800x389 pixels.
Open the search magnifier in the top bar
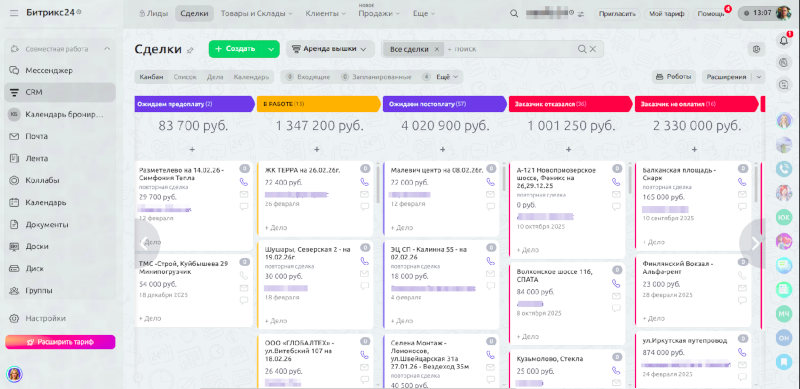pyautogui.click(x=514, y=13)
